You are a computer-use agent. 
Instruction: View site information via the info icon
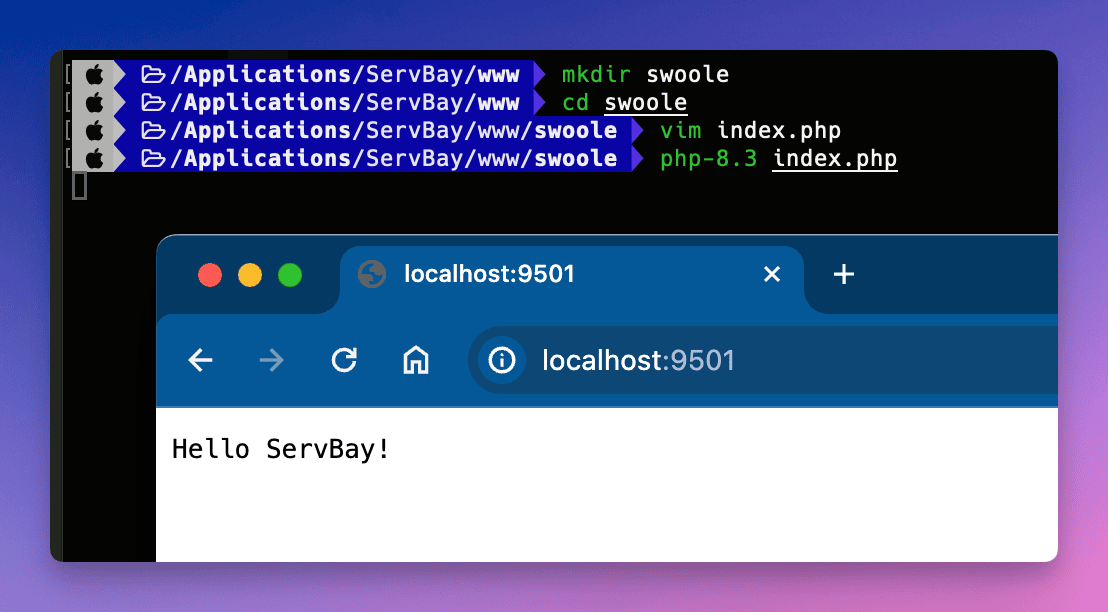502,360
